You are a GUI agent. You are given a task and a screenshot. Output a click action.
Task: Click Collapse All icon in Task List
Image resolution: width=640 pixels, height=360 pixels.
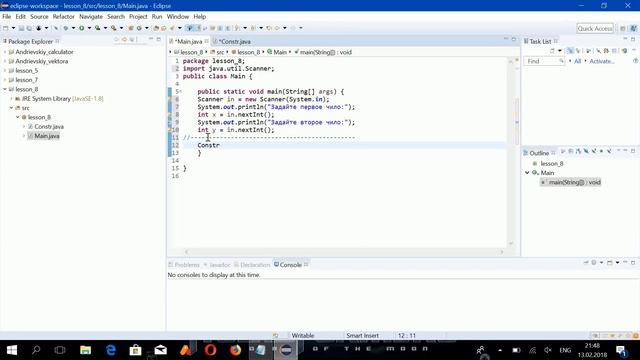(614, 51)
